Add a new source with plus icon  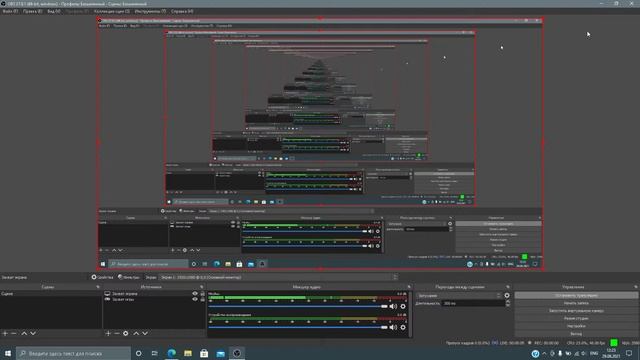coord(108,333)
